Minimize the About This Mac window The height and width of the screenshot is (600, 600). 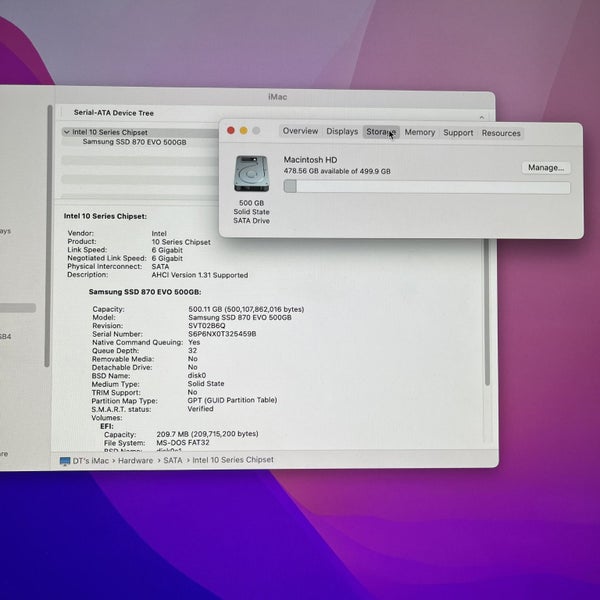coord(243,130)
